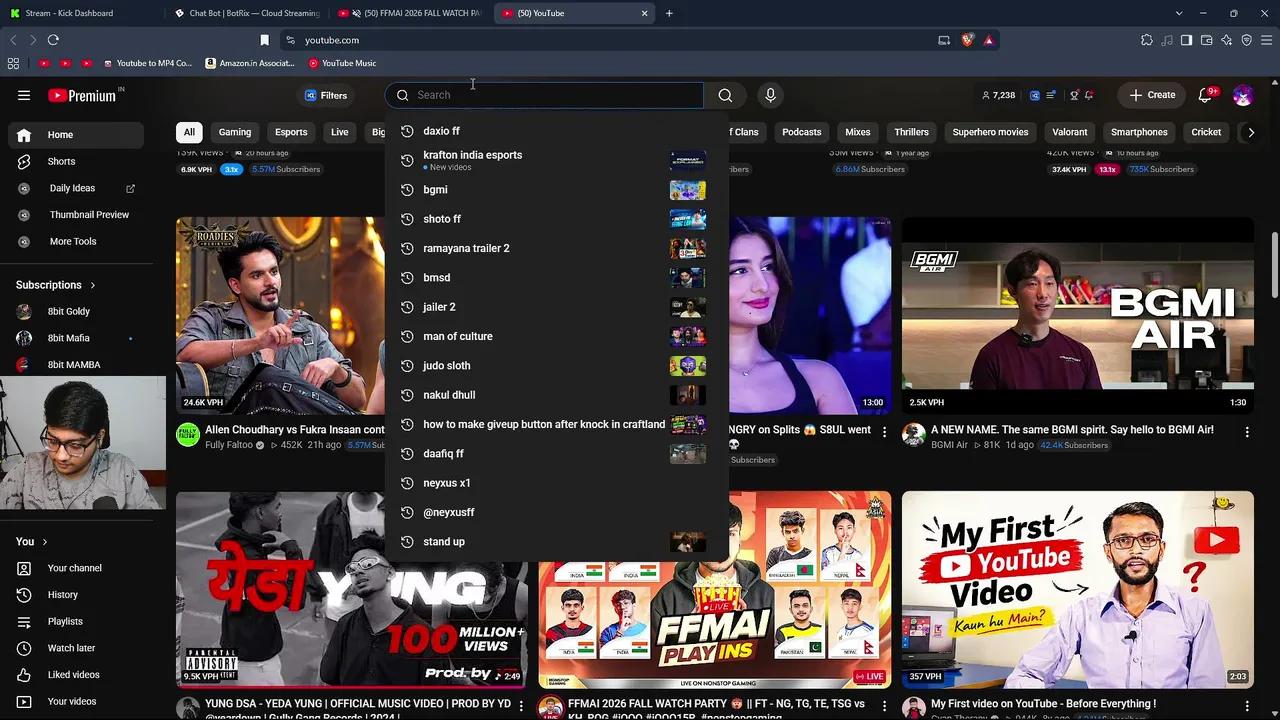Open the Shorts sidebar entry
The height and width of the screenshot is (720, 1280).
coord(76,161)
